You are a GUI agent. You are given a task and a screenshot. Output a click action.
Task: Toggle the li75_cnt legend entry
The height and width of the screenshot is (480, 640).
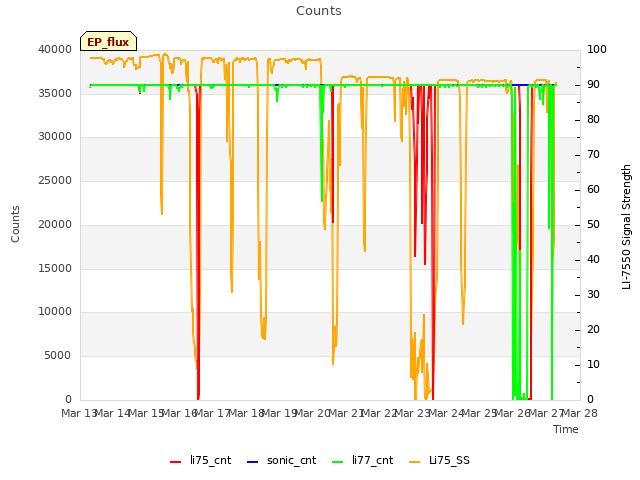[200, 460]
